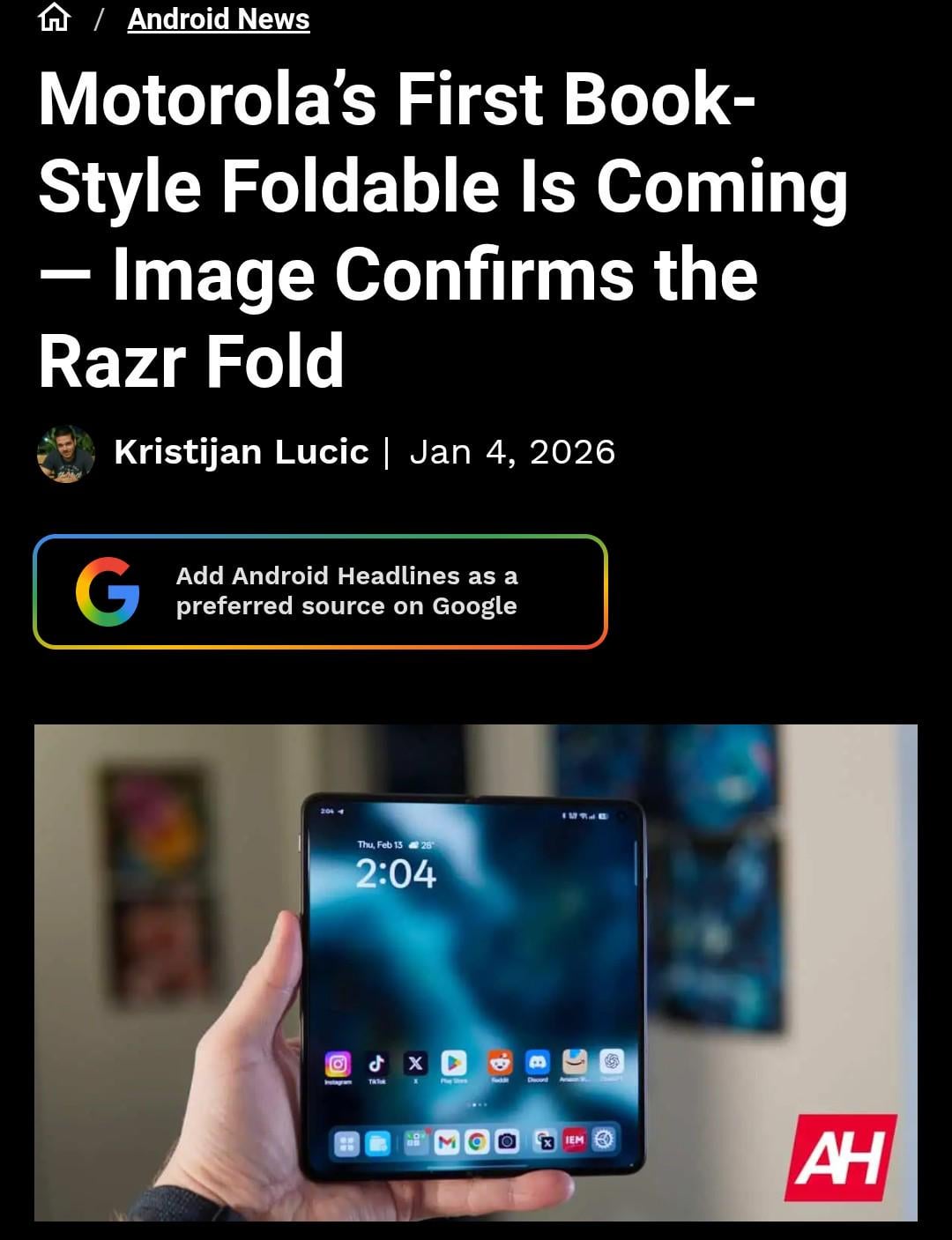Tap the Reddit app icon

coord(500,1062)
